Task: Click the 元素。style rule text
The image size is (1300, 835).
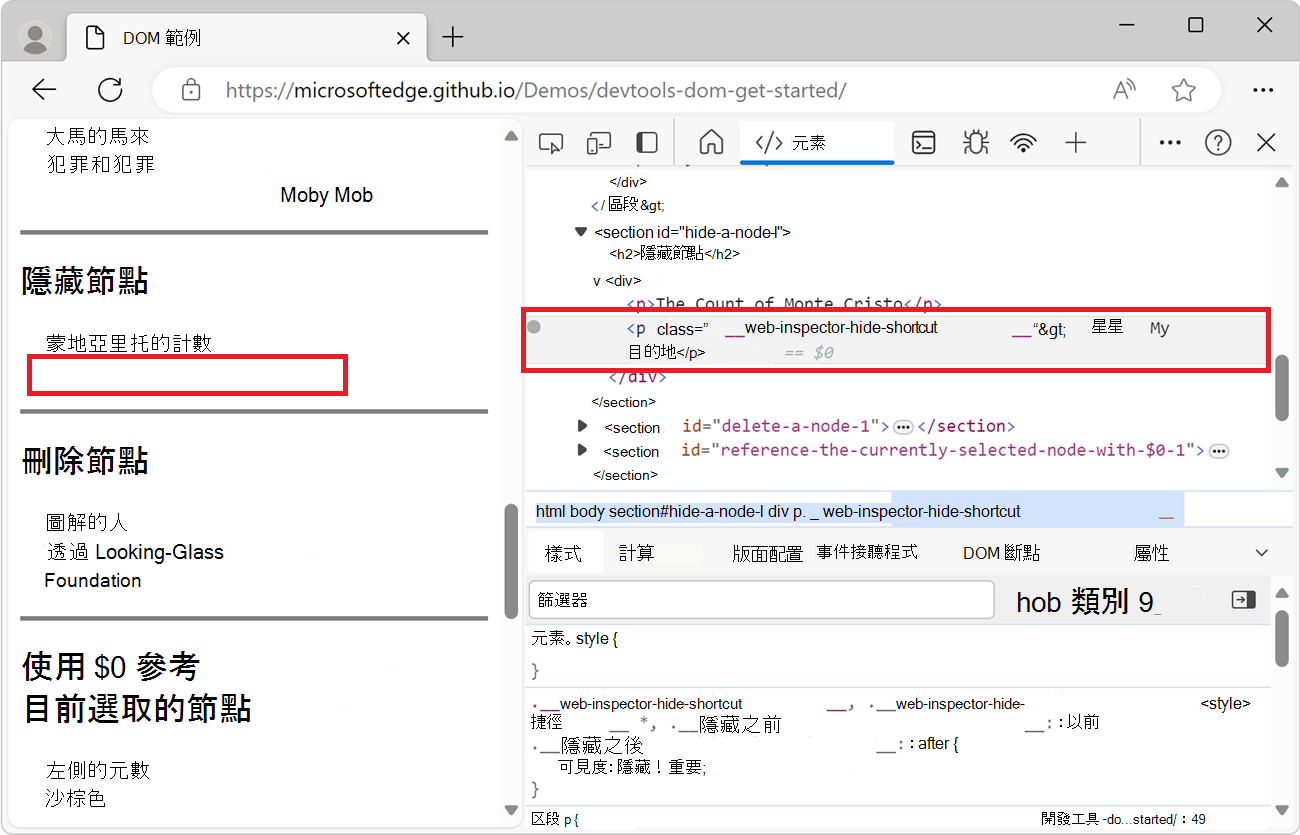Action: pyautogui.click(x=575, y=638)
